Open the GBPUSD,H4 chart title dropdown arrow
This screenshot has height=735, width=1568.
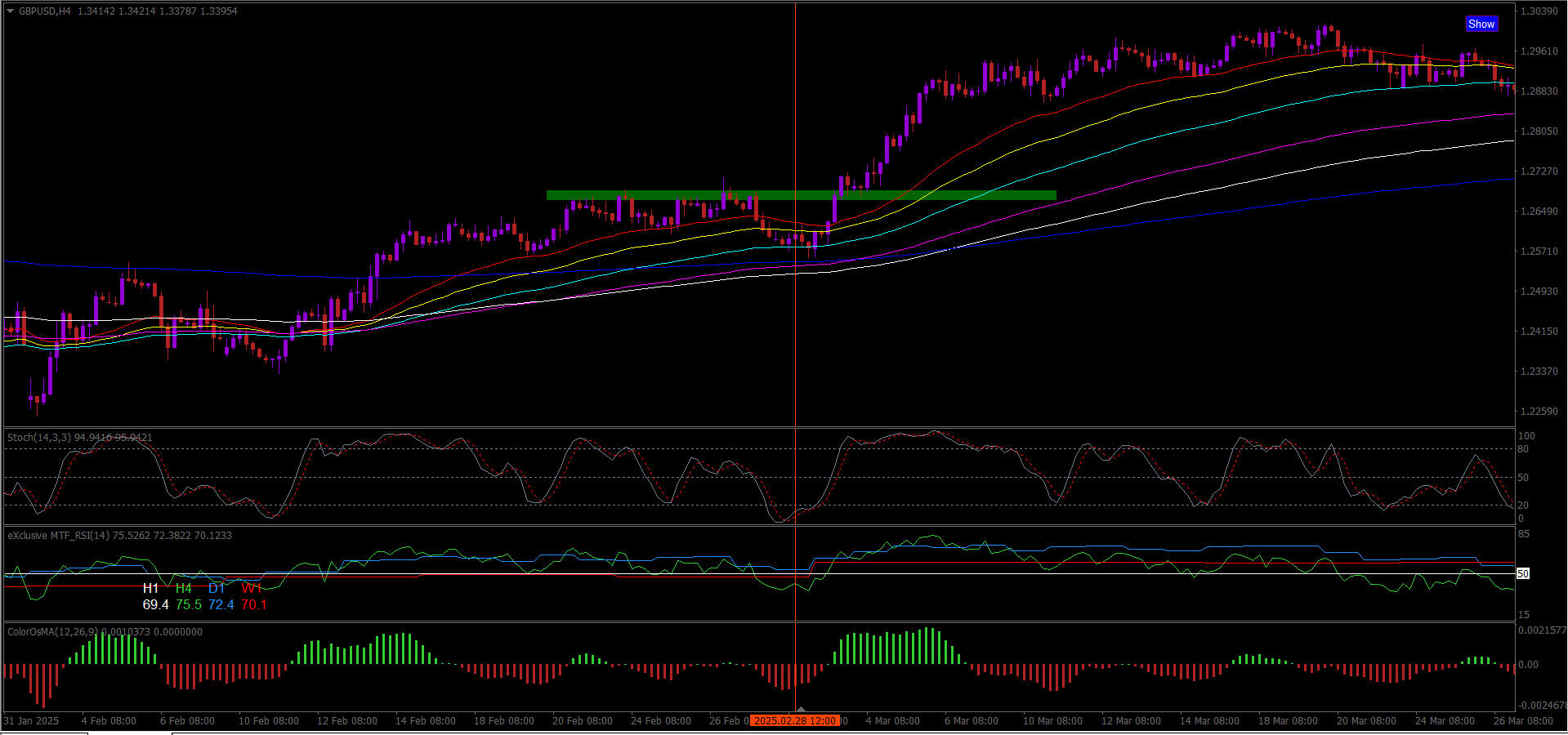(x=10, y=11)
